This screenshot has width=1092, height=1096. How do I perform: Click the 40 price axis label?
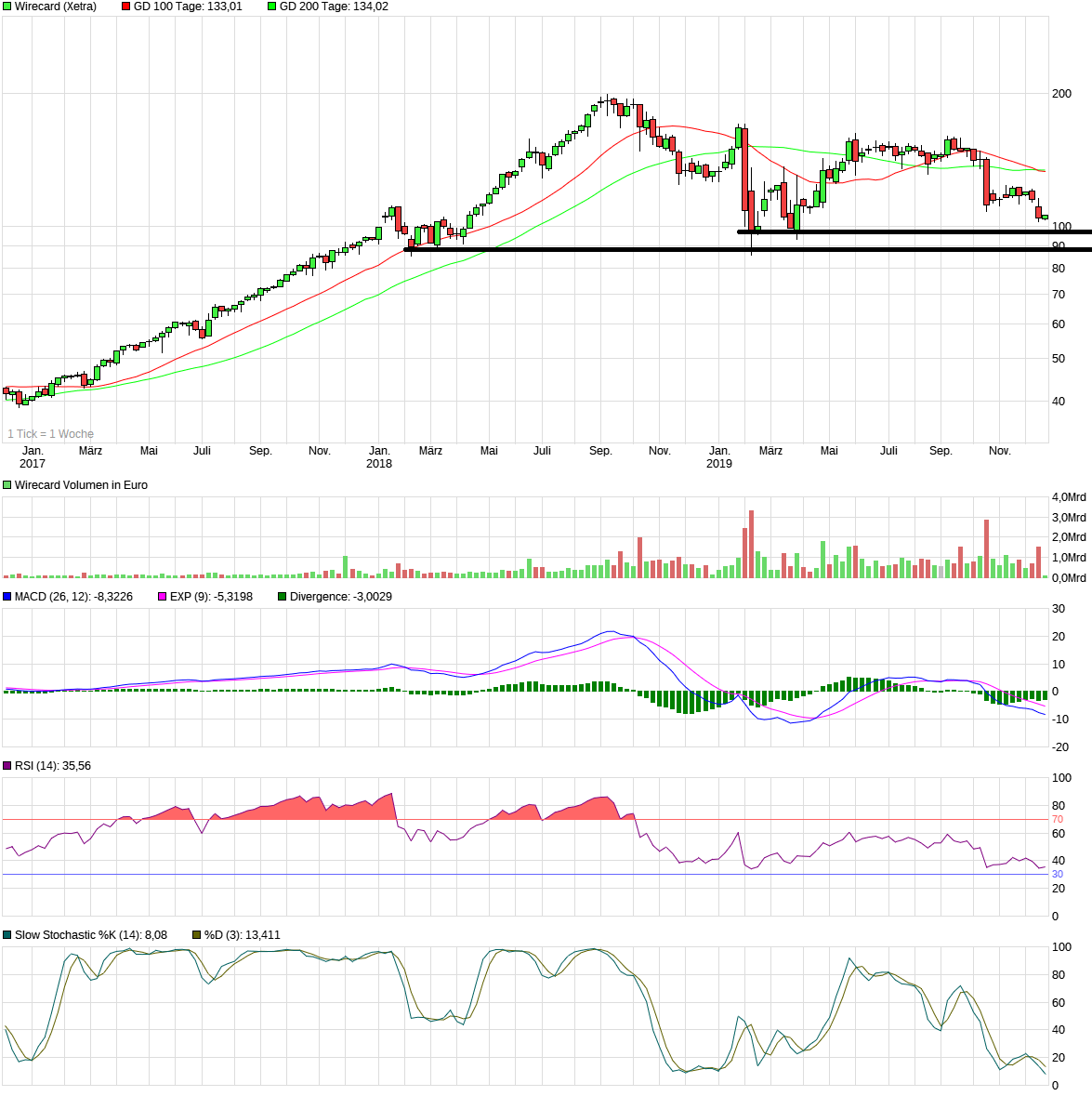[x=1059, y=402]
